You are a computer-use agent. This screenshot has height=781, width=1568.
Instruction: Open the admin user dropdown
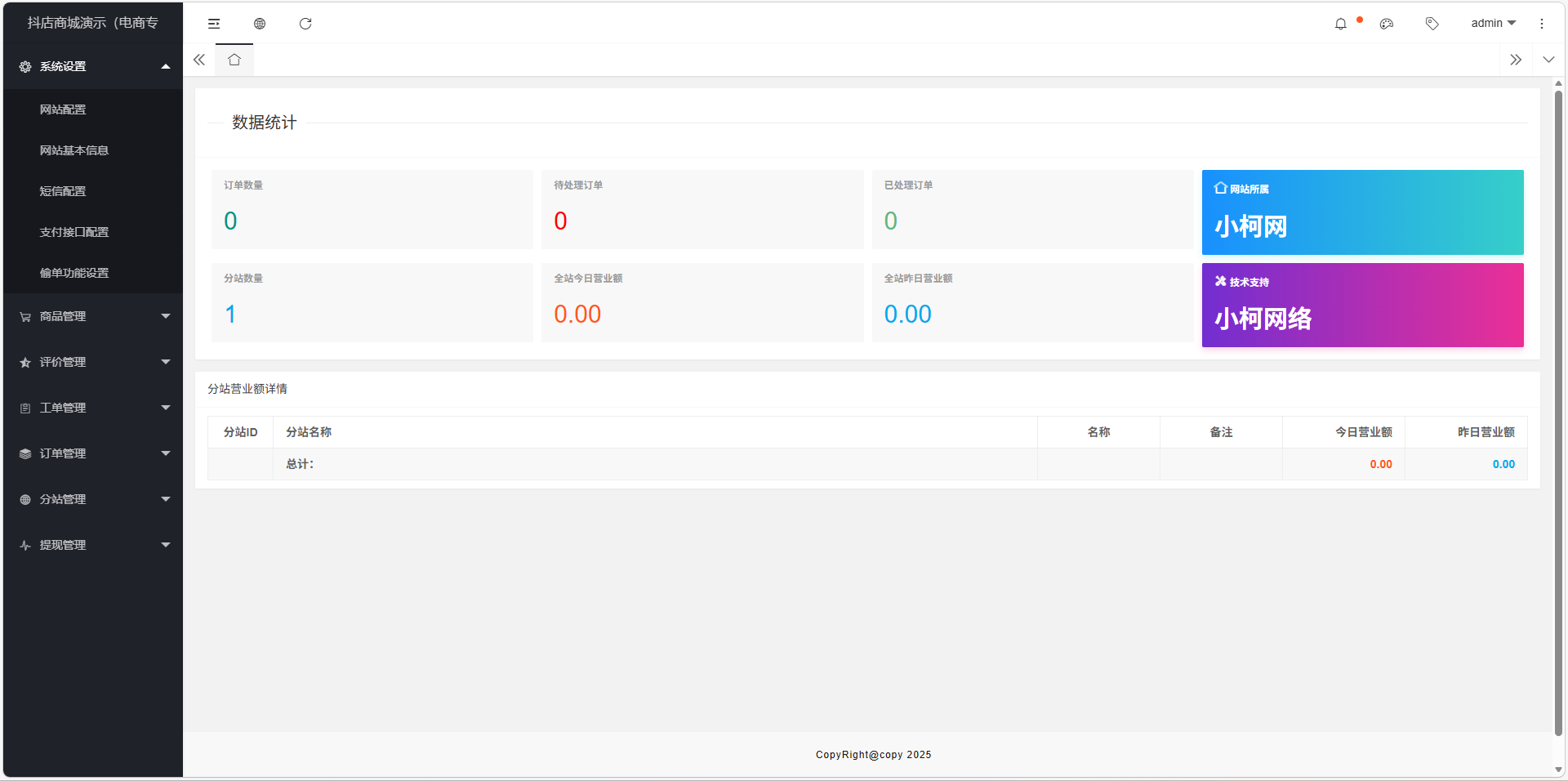(1492, 24)
